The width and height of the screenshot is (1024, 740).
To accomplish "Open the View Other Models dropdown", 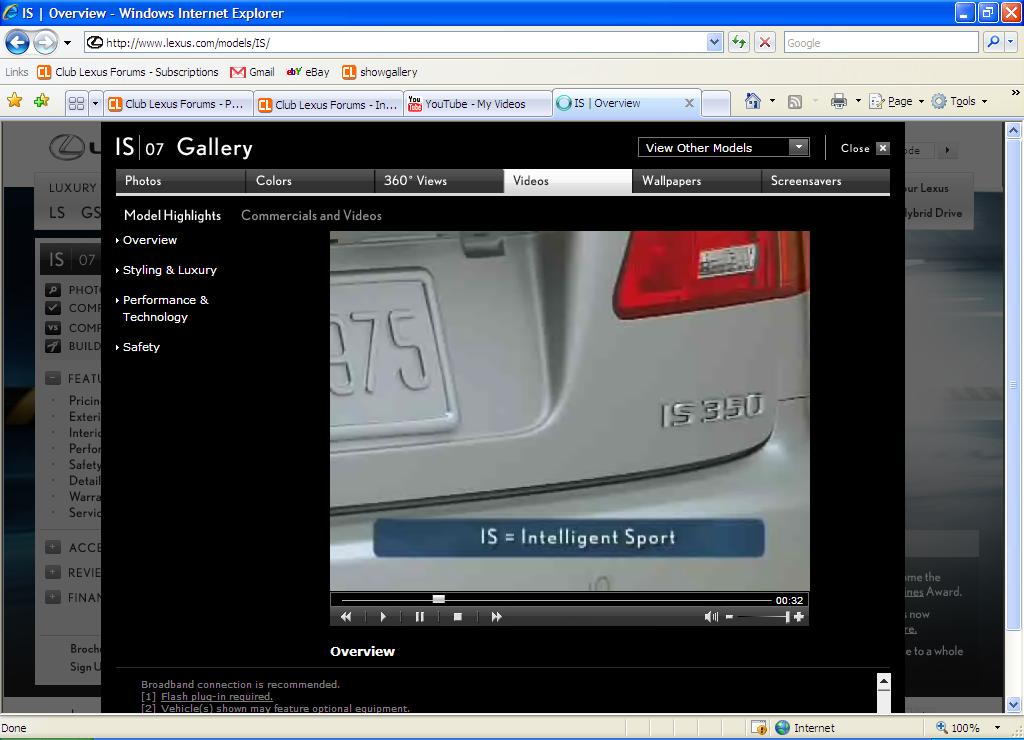I will tap(724, 147).
